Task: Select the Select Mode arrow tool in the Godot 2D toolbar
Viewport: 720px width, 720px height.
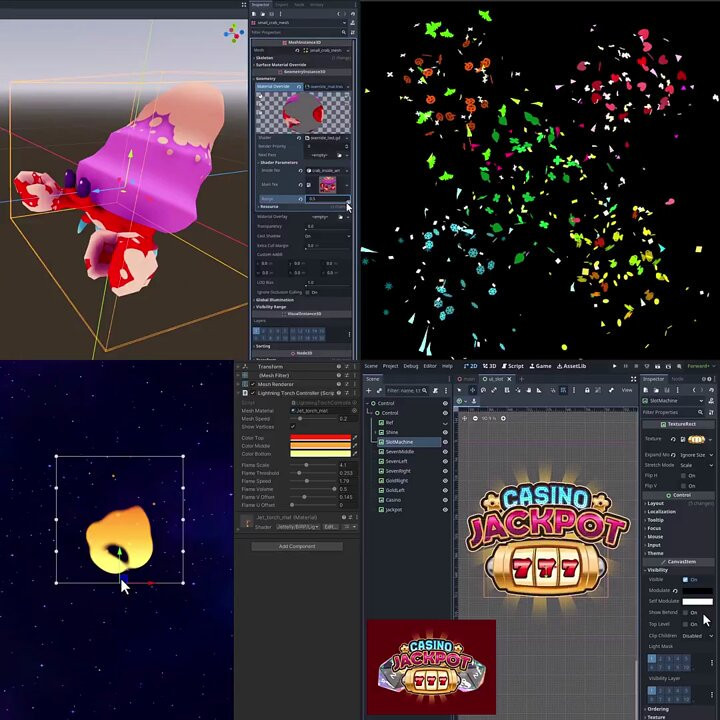Action: pos(460,390)
